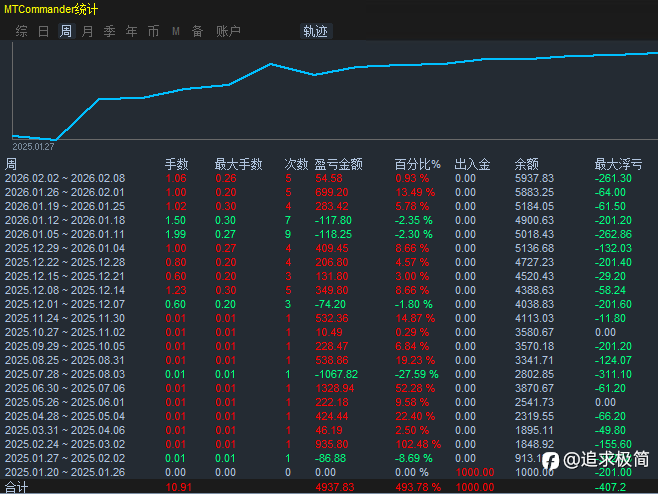This screenshot has width=658, height=494.
Task: Click max floating loss -311.10
Action: pyautogui.click(x=613, y=374)
